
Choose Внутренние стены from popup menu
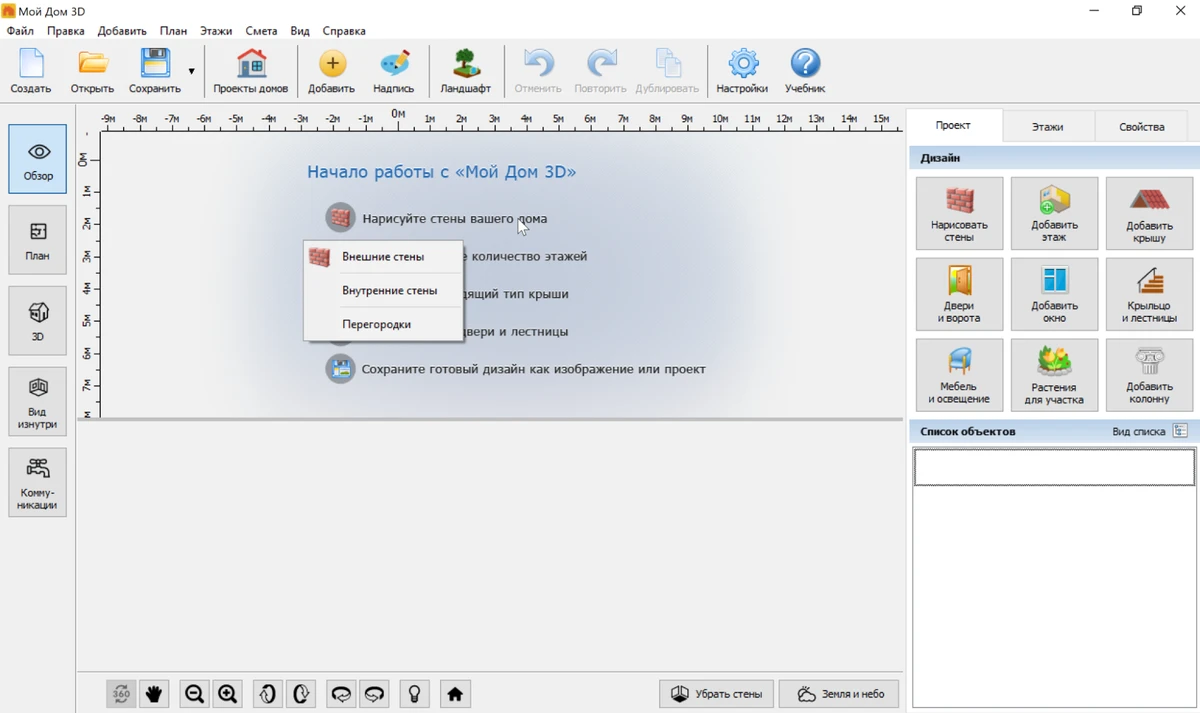pyautogui.click(x=383, y=291)
